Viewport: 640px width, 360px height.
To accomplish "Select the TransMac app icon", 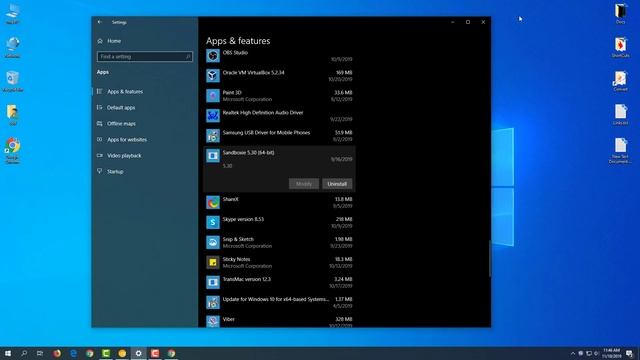I will [213, 282].
